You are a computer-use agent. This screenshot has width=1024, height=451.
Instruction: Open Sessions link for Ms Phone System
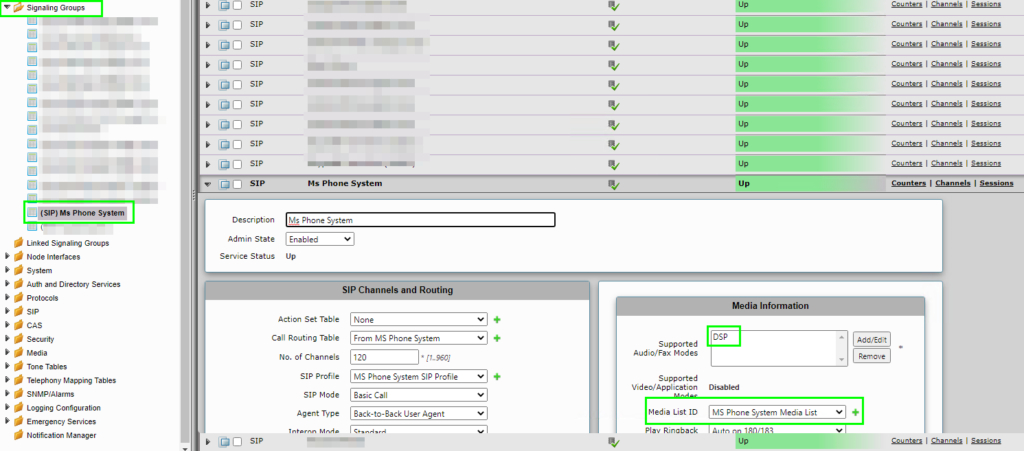click(997, 183)
